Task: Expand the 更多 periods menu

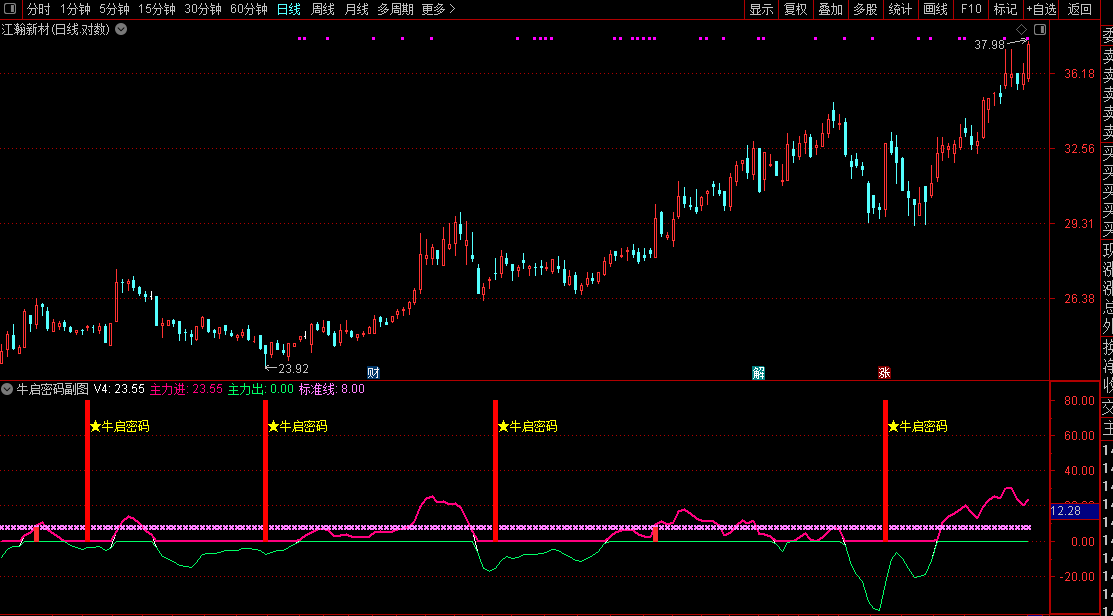Action: click(x=438, y=9)
